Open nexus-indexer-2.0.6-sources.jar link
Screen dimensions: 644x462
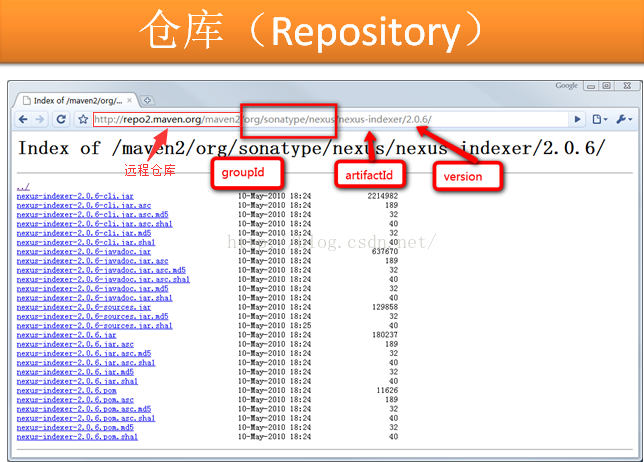click(84, 307)
